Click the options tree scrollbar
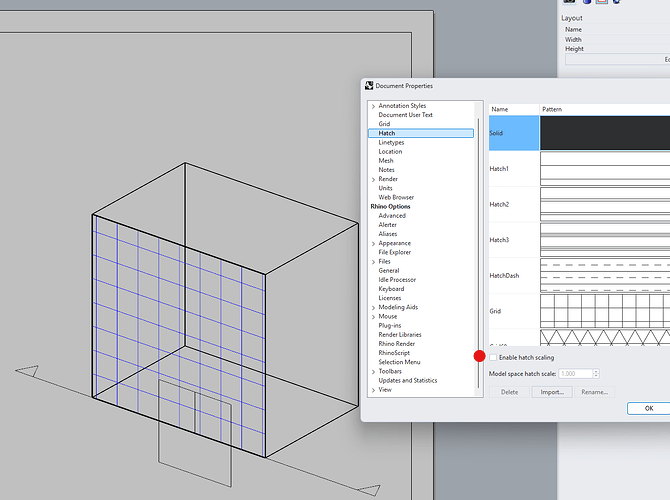The height and width of the screenshot is (500, 670). pos(478,252)
